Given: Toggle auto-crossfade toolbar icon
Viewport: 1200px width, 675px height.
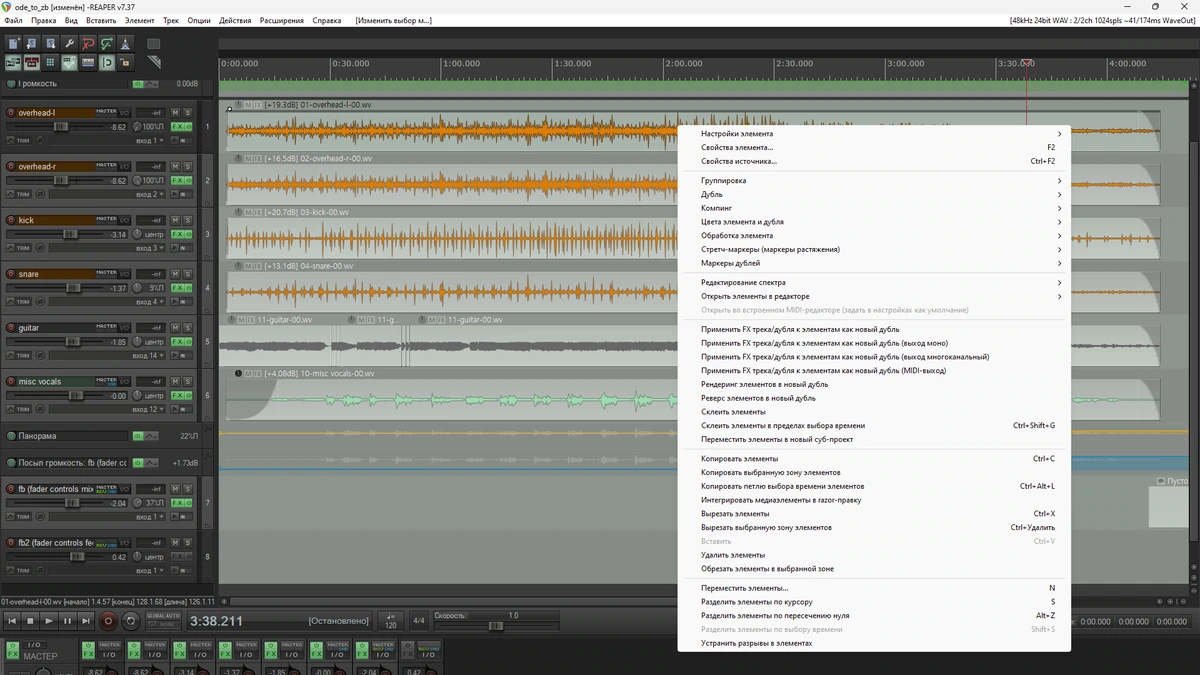Looking at the screenshot, I should coord(13,63).
